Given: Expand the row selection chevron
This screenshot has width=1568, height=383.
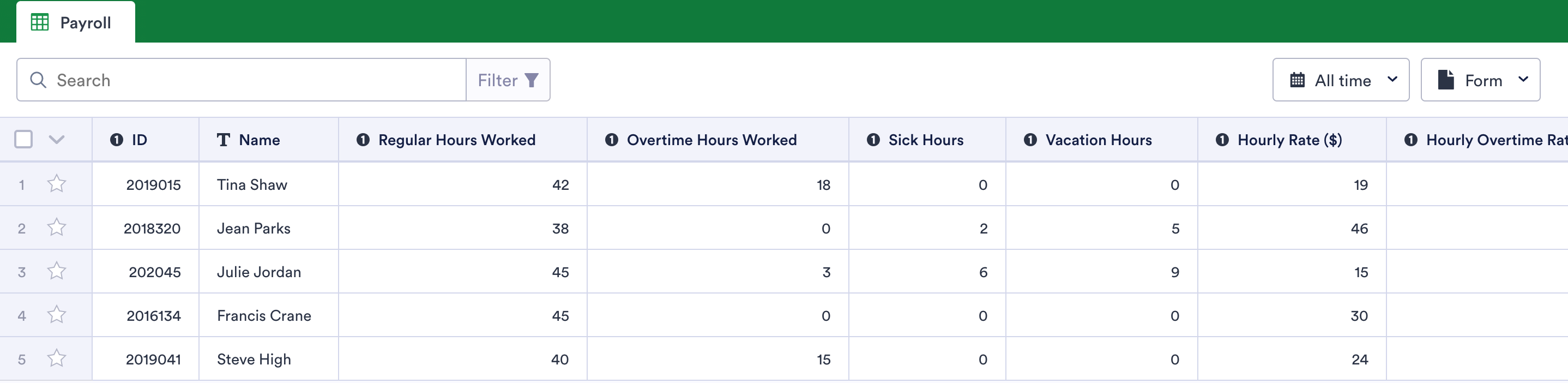Looking at the screenshot, I should 57,140.
